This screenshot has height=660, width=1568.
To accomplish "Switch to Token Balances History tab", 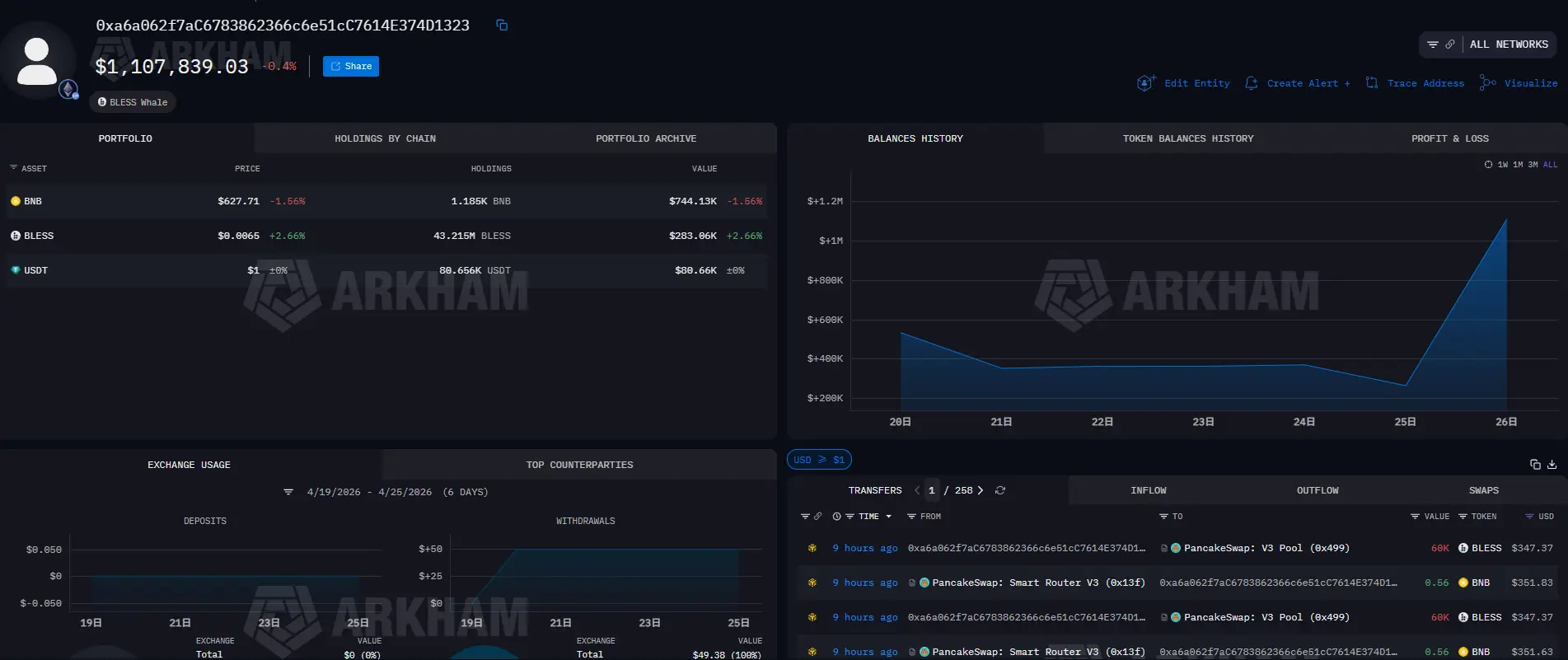I will [1188, 138].
